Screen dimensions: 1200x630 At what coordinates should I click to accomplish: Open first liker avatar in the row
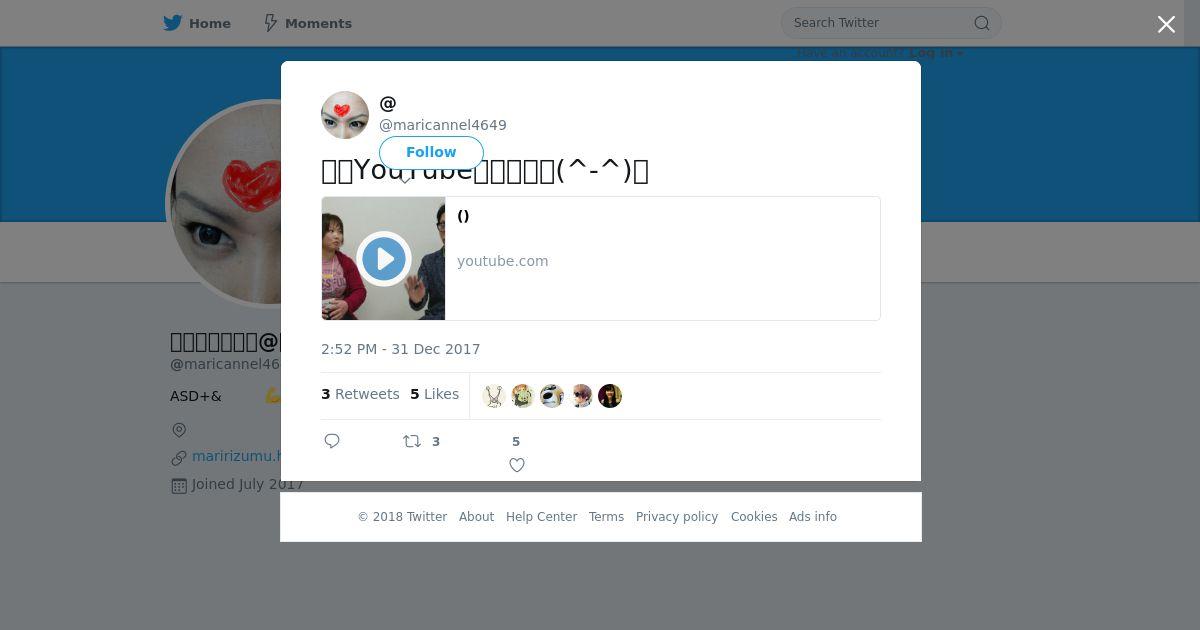pos(494,396)
